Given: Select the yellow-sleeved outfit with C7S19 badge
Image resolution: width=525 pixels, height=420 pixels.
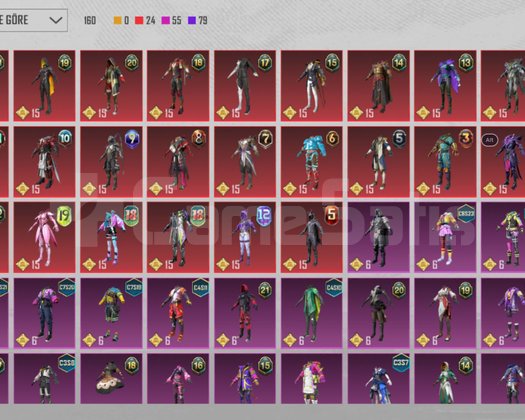Looking at the screenshot, I should pos(111,313).
